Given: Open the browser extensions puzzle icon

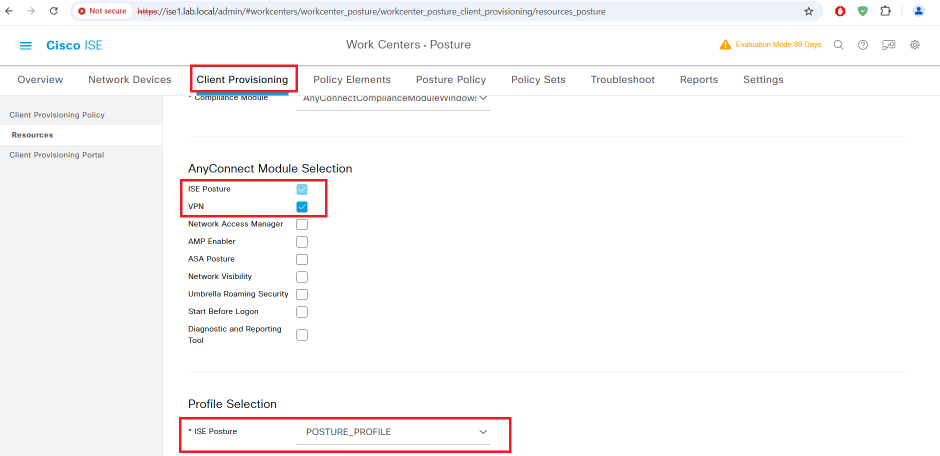Looking at the screenshot, I should (885, 11).
